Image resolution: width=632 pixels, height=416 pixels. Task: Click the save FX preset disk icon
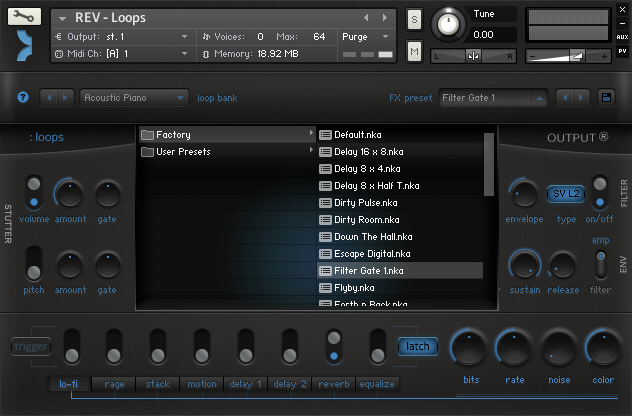coord(606,98)
